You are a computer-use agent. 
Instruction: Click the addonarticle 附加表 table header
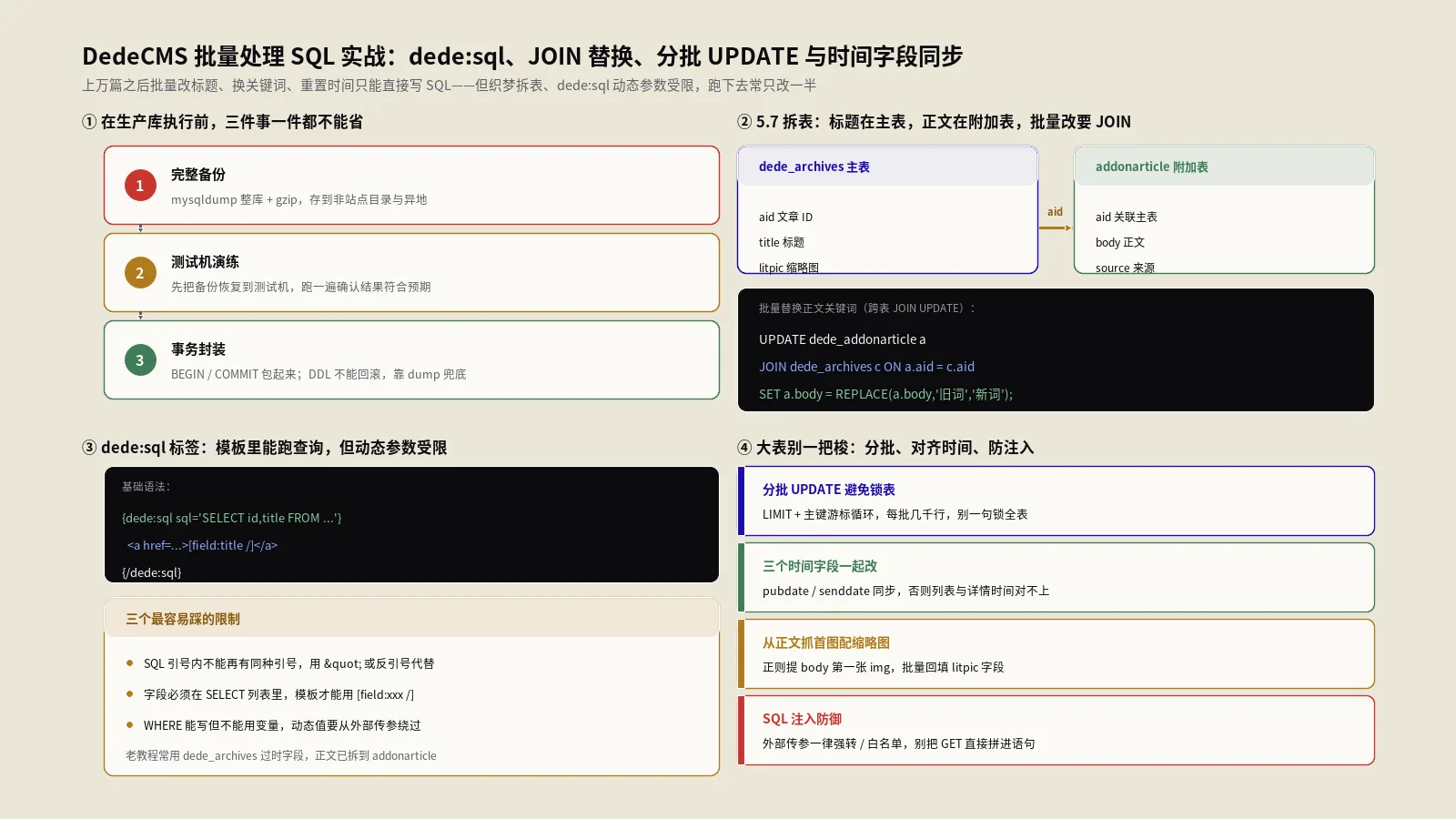1224,167
